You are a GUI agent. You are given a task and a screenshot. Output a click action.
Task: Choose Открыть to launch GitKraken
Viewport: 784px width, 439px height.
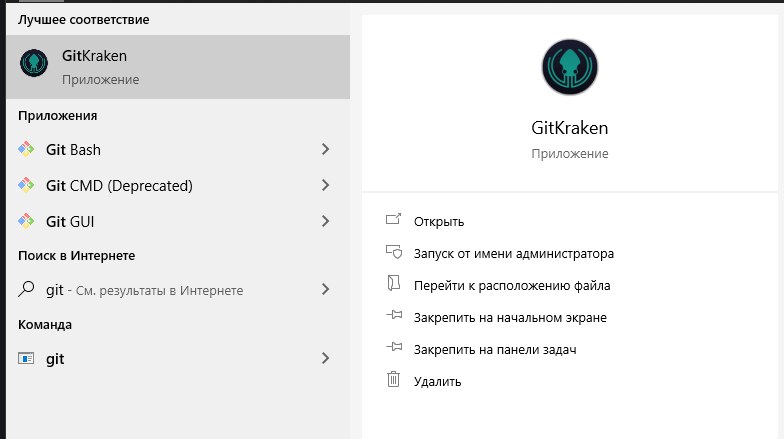coord(439,222)
